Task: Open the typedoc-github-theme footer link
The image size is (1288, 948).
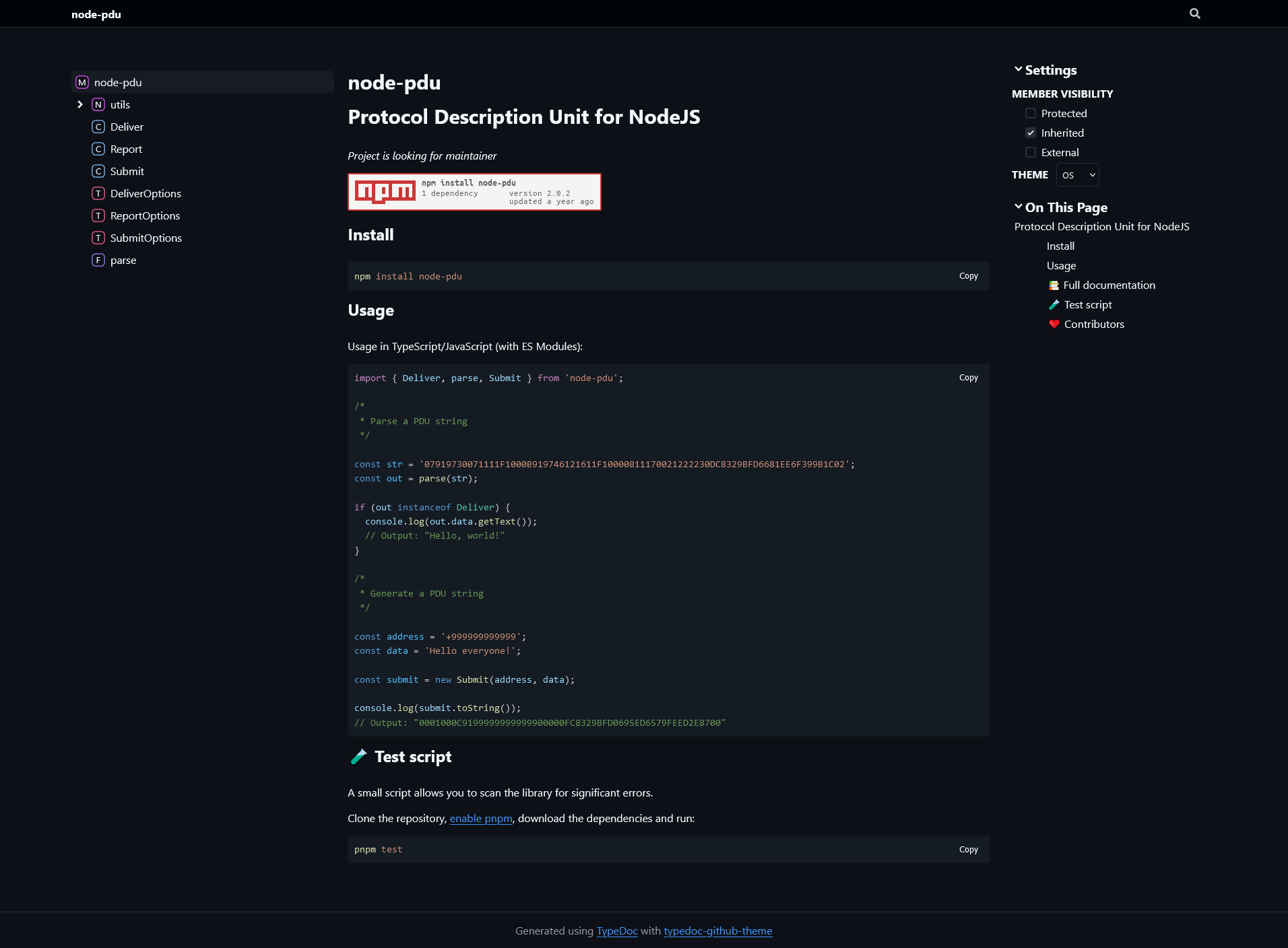Action: point(718,931)
